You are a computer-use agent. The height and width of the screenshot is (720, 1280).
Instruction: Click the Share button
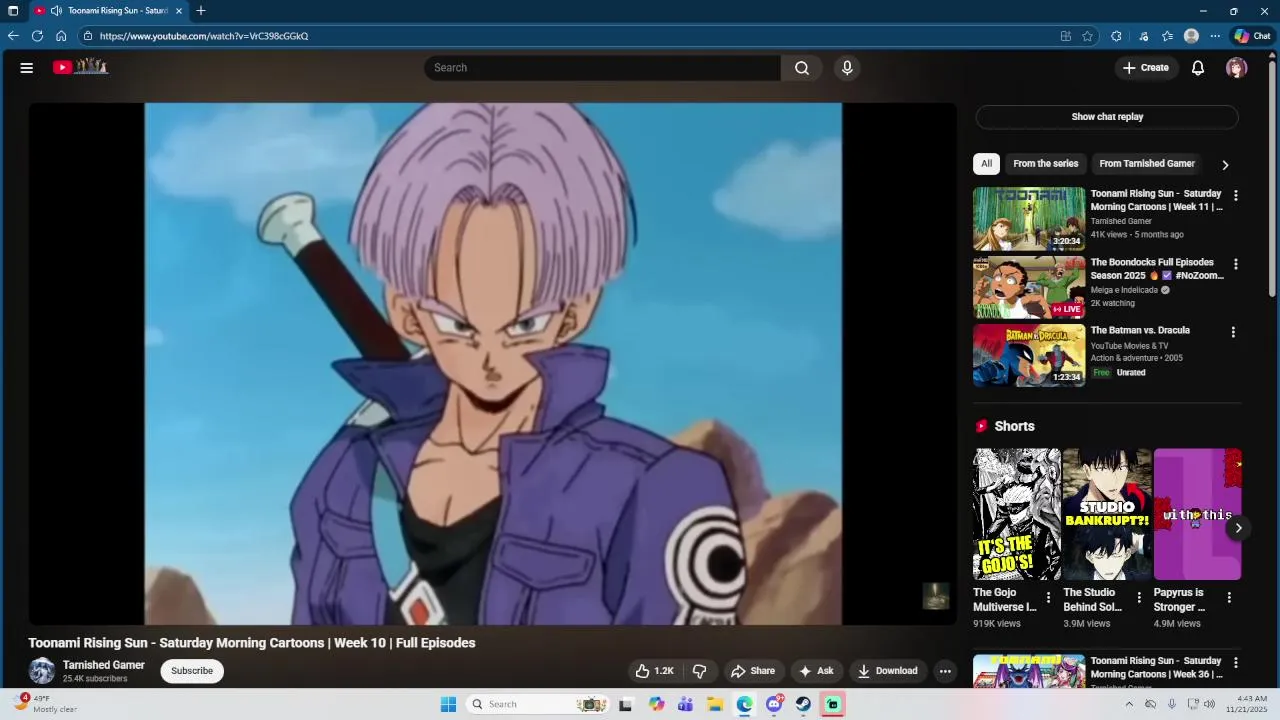752,671
